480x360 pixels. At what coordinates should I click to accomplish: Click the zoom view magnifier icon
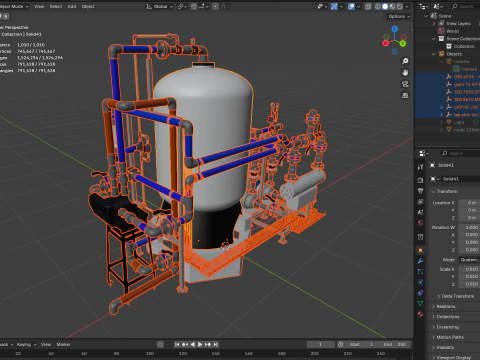405,61
